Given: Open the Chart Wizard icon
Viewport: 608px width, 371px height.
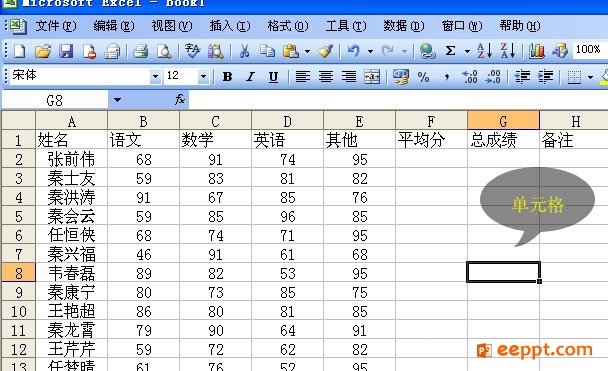Looking at the screenshot, I should tap(537, 51).
